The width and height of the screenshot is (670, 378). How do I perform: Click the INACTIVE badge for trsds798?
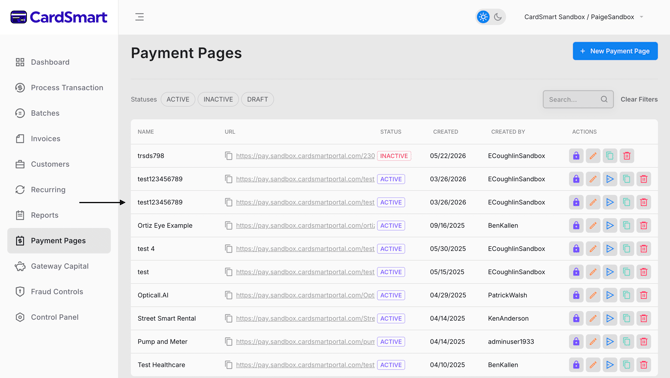(x=394, y=156)
